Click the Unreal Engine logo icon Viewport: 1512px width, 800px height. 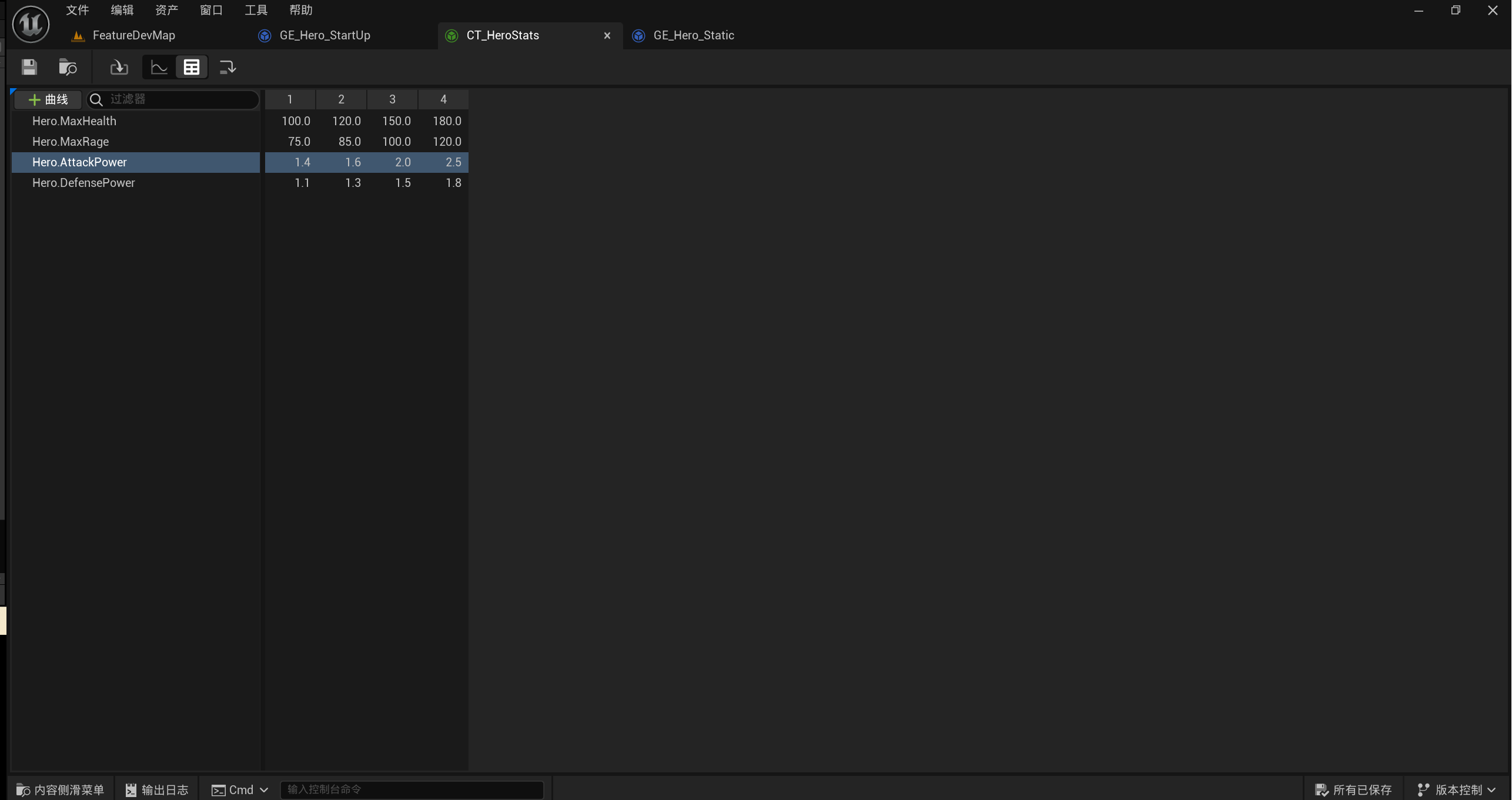tap(31, 24)
